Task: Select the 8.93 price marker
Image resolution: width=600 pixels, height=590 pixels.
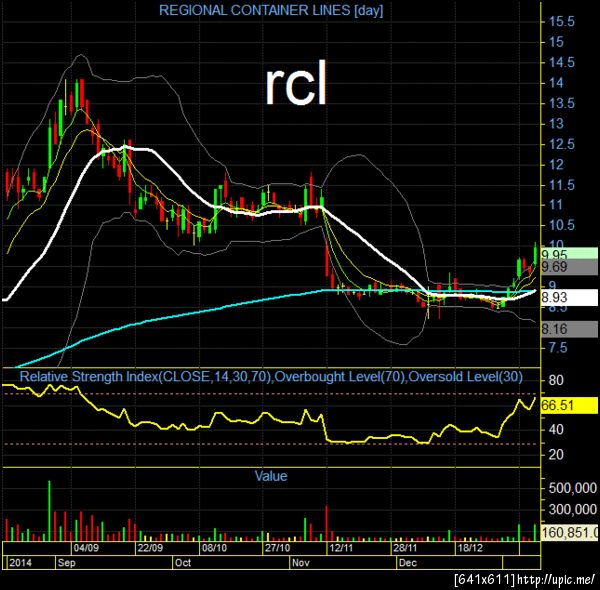Action: (x=570, y=297)
